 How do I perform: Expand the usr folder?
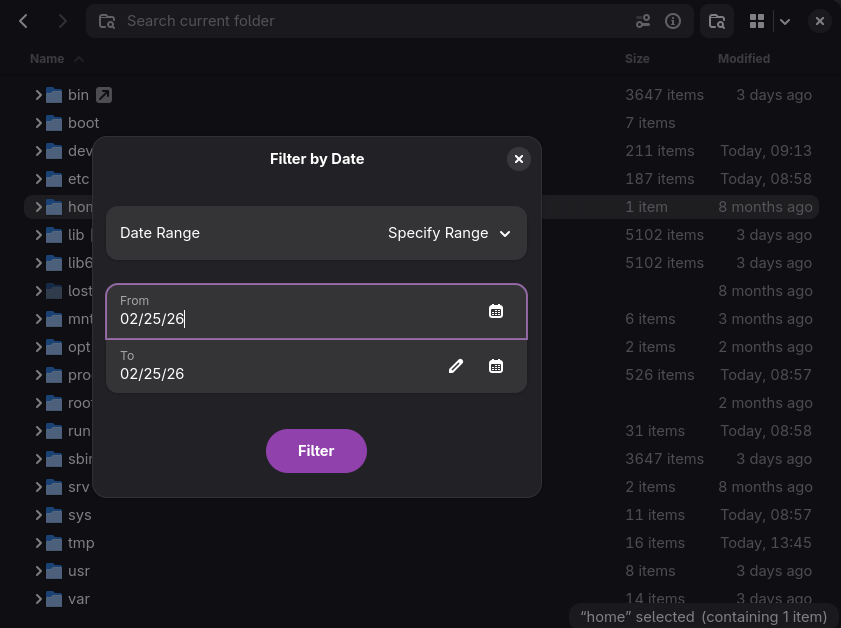[38, 571]
